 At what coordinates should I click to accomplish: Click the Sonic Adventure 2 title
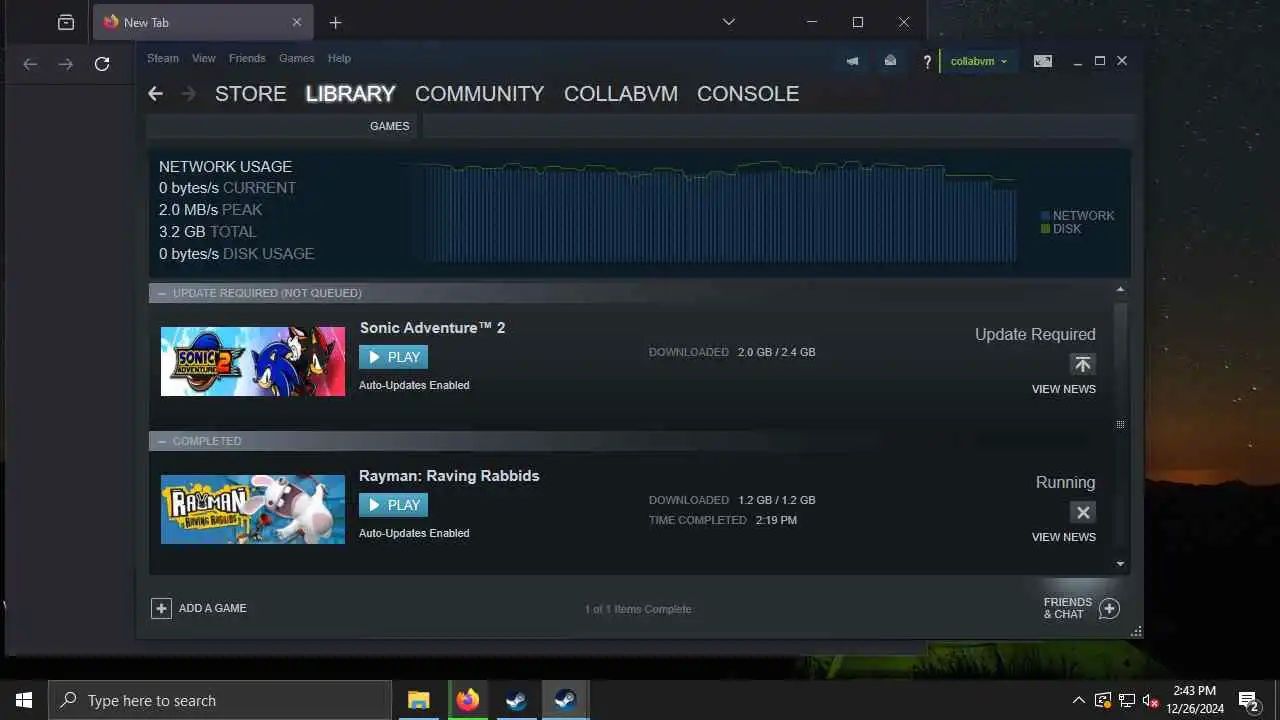click(432, 328)
